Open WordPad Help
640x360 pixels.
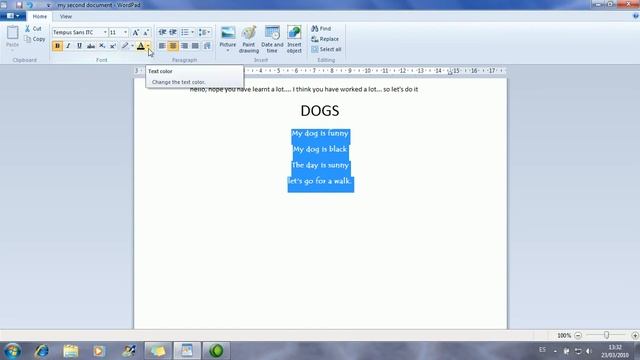pos(636,16)
